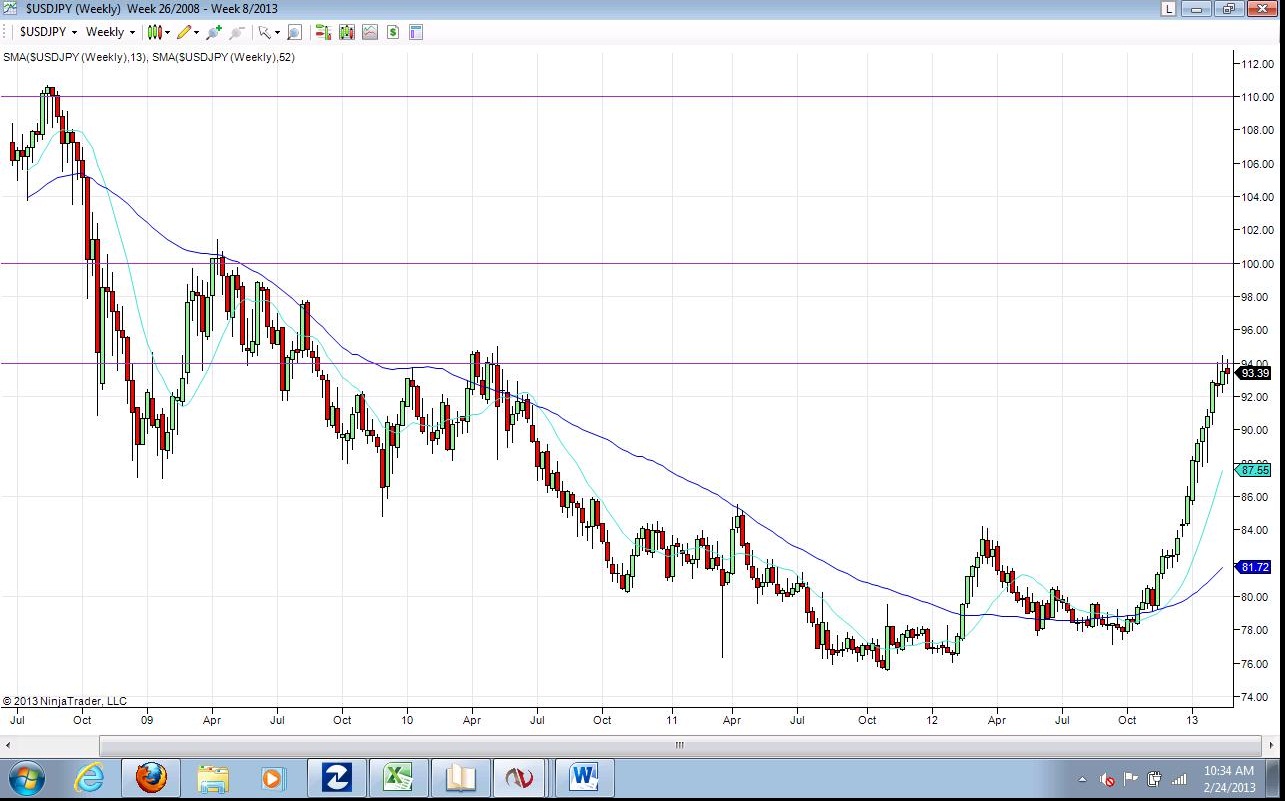Open the Windows Start menu

pos(26,778)
